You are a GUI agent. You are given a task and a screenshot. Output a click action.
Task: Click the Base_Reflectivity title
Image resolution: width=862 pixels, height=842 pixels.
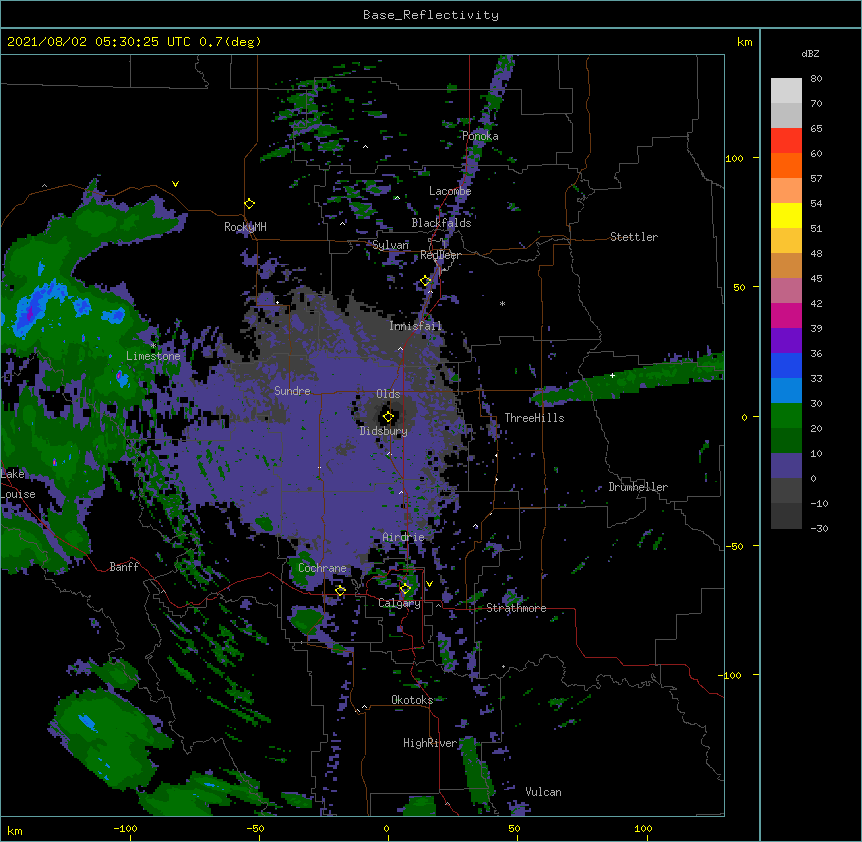pos(431,15)
